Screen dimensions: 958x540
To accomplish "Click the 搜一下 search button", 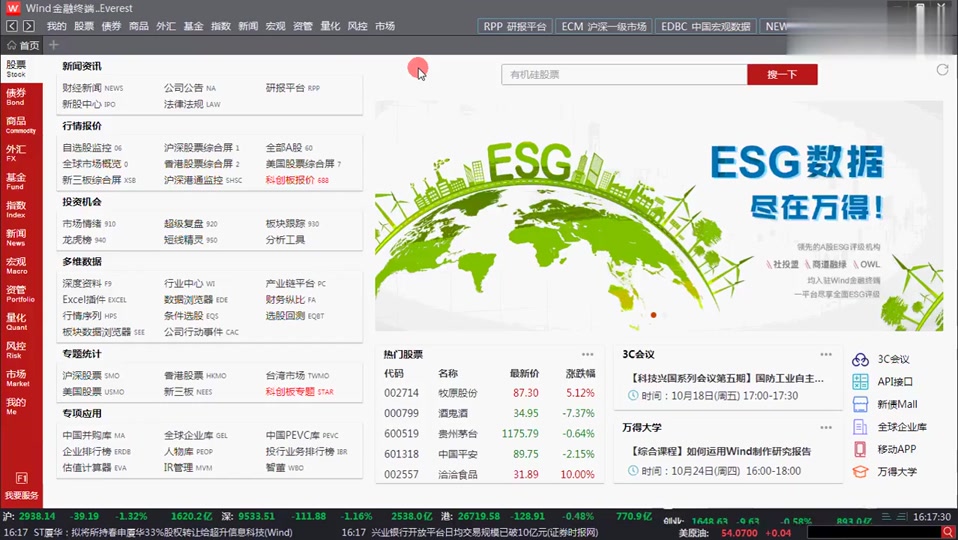I will point(782,75).
